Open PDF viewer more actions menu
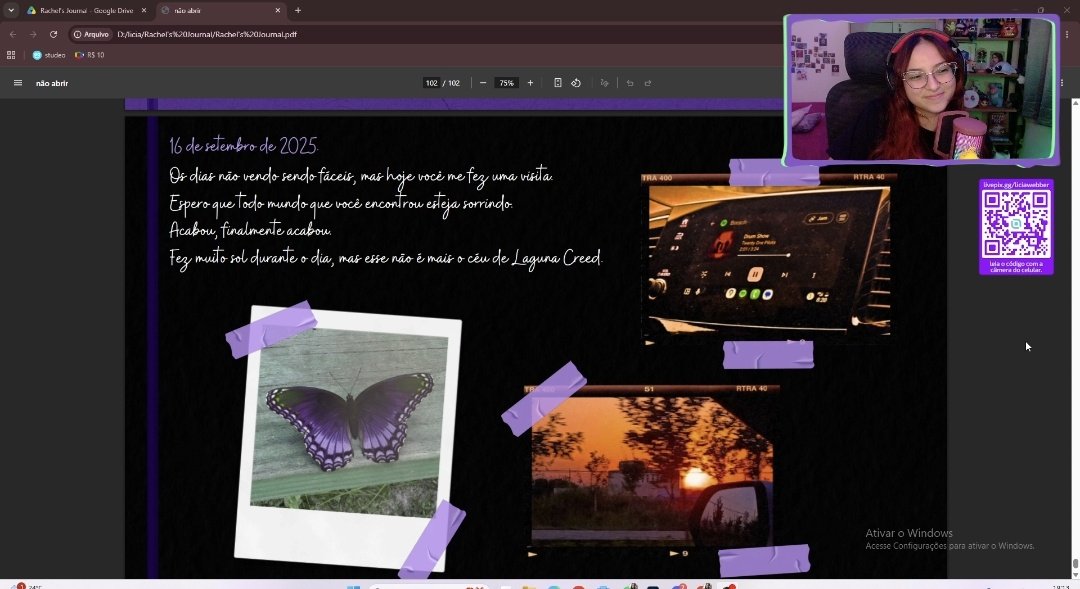Screen dimensions: 1080x589 pos(1061,83)
